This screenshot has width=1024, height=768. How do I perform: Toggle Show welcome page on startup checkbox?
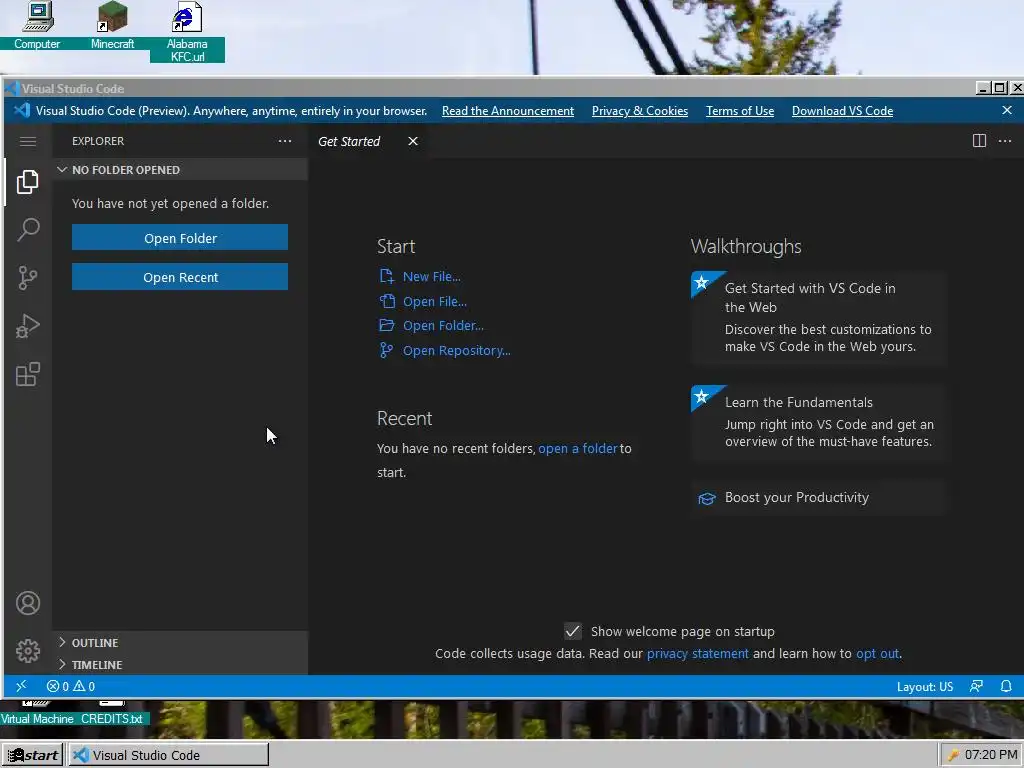pyautogui.click(x=573, y=631)
